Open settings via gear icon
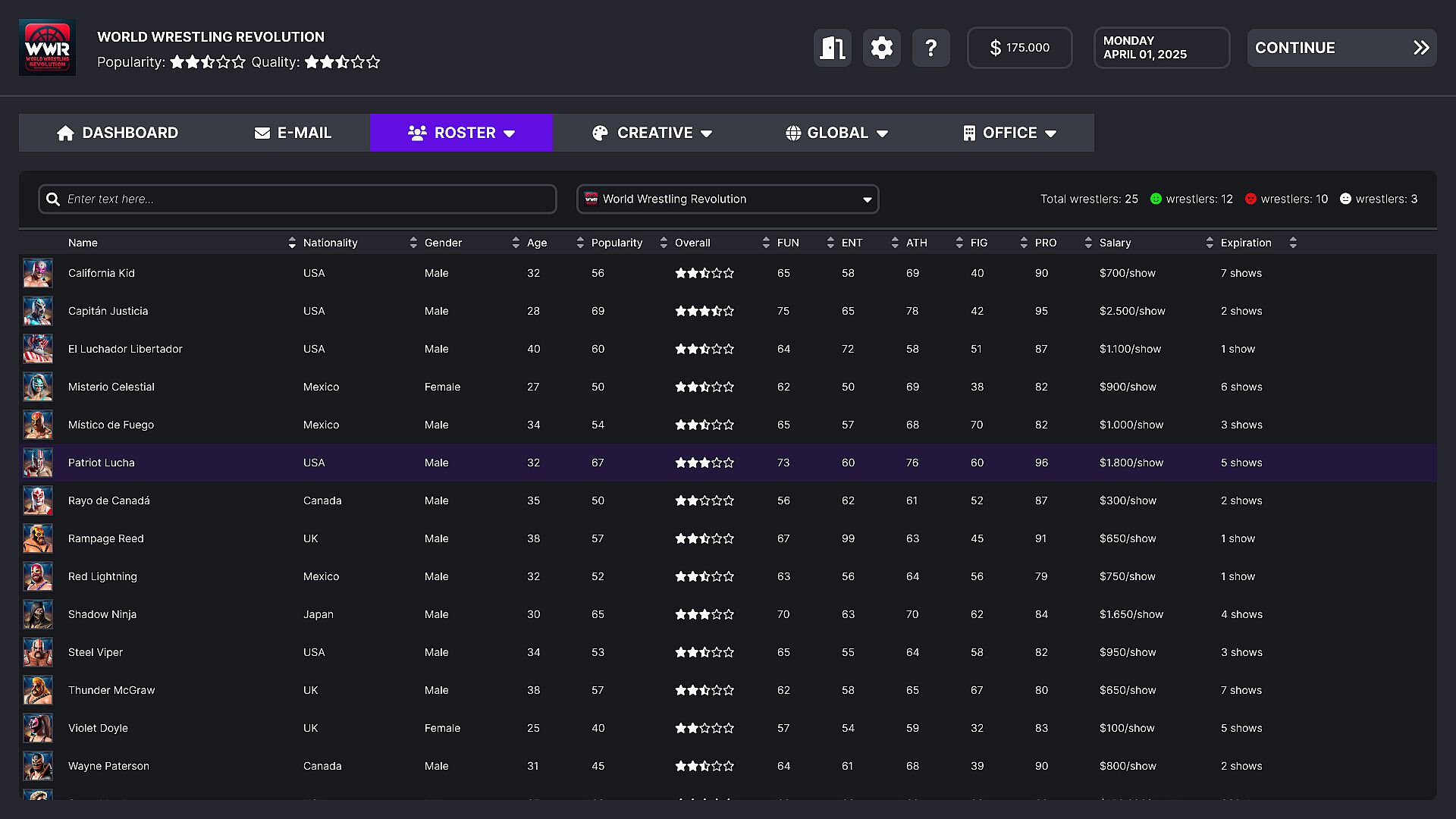 (881, 48)
